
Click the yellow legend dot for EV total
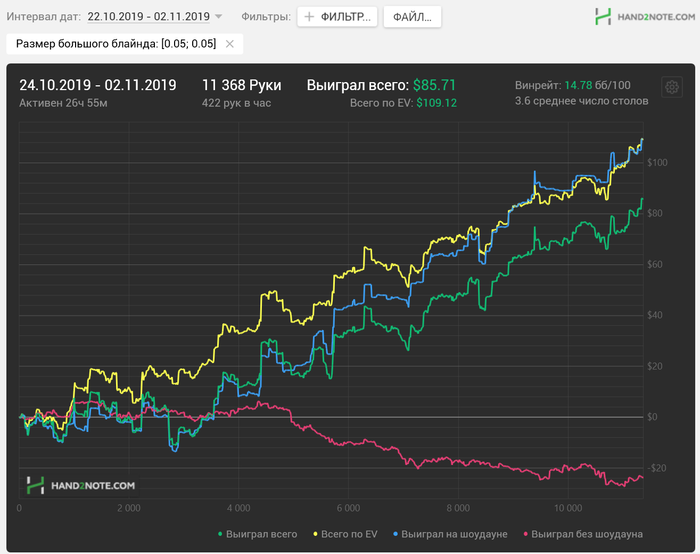pos(315,534)
